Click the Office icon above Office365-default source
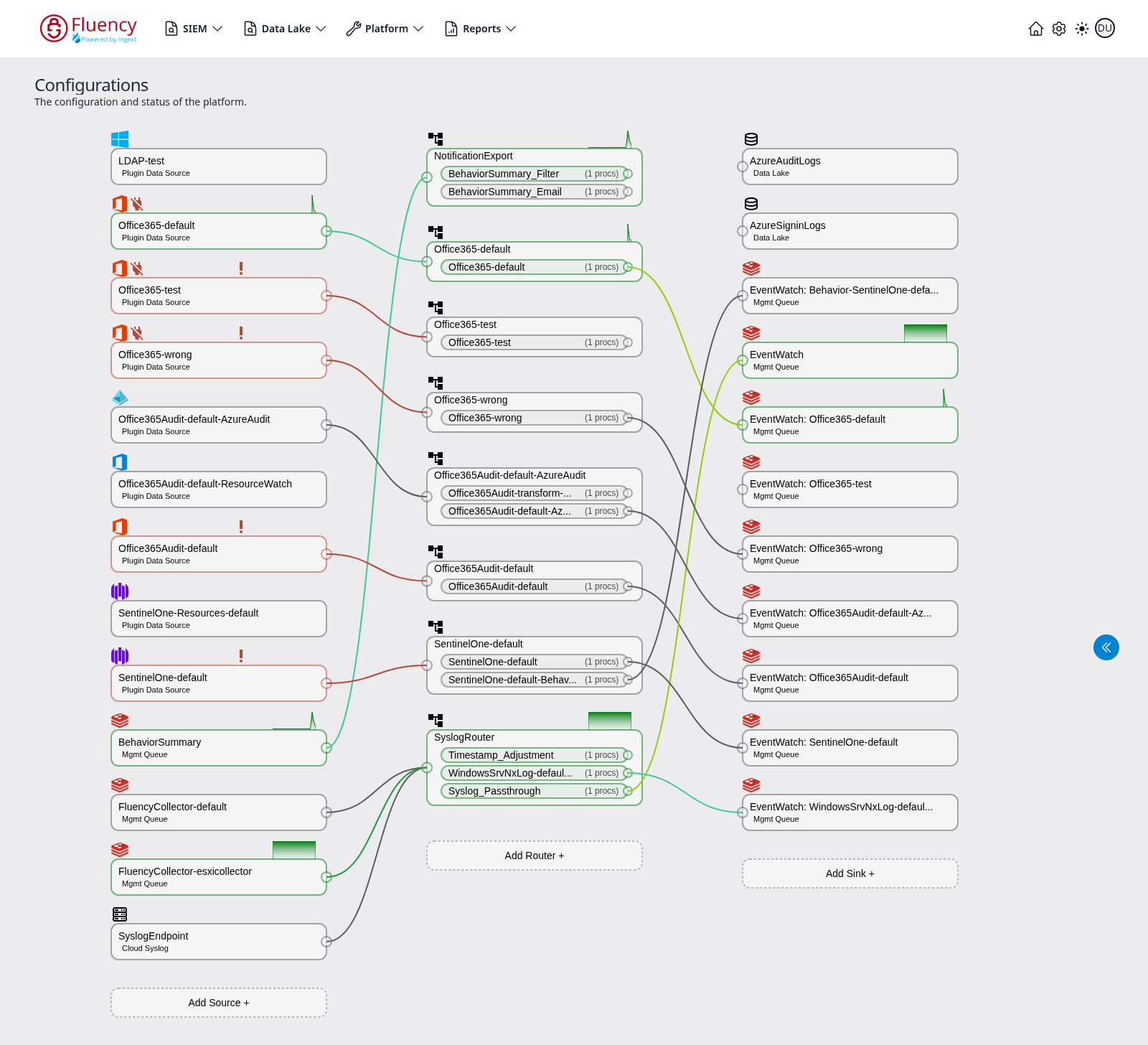 120,204
